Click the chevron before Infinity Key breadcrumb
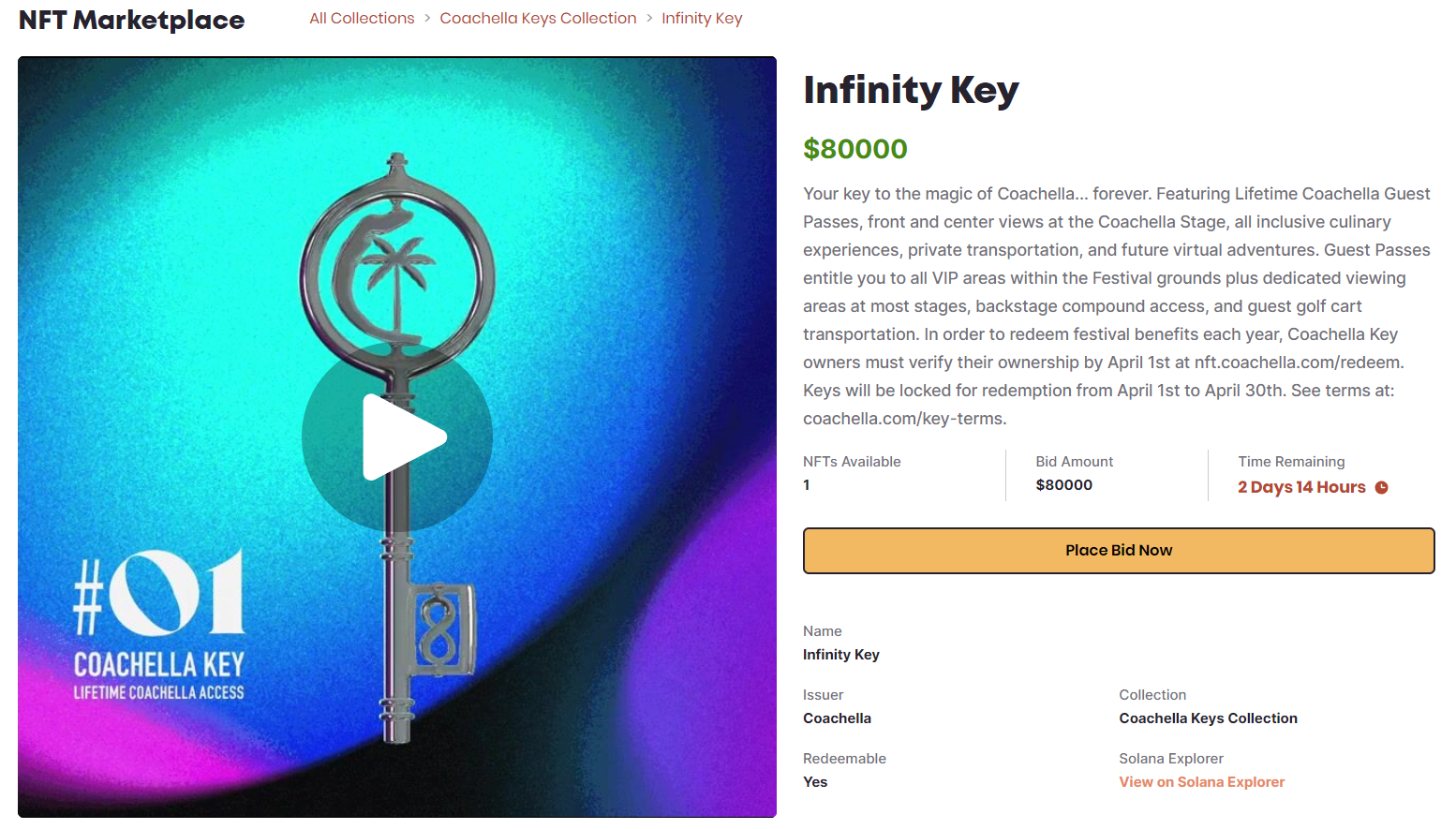This screenshot has width=1456, height=829. (x=649, y=19)
